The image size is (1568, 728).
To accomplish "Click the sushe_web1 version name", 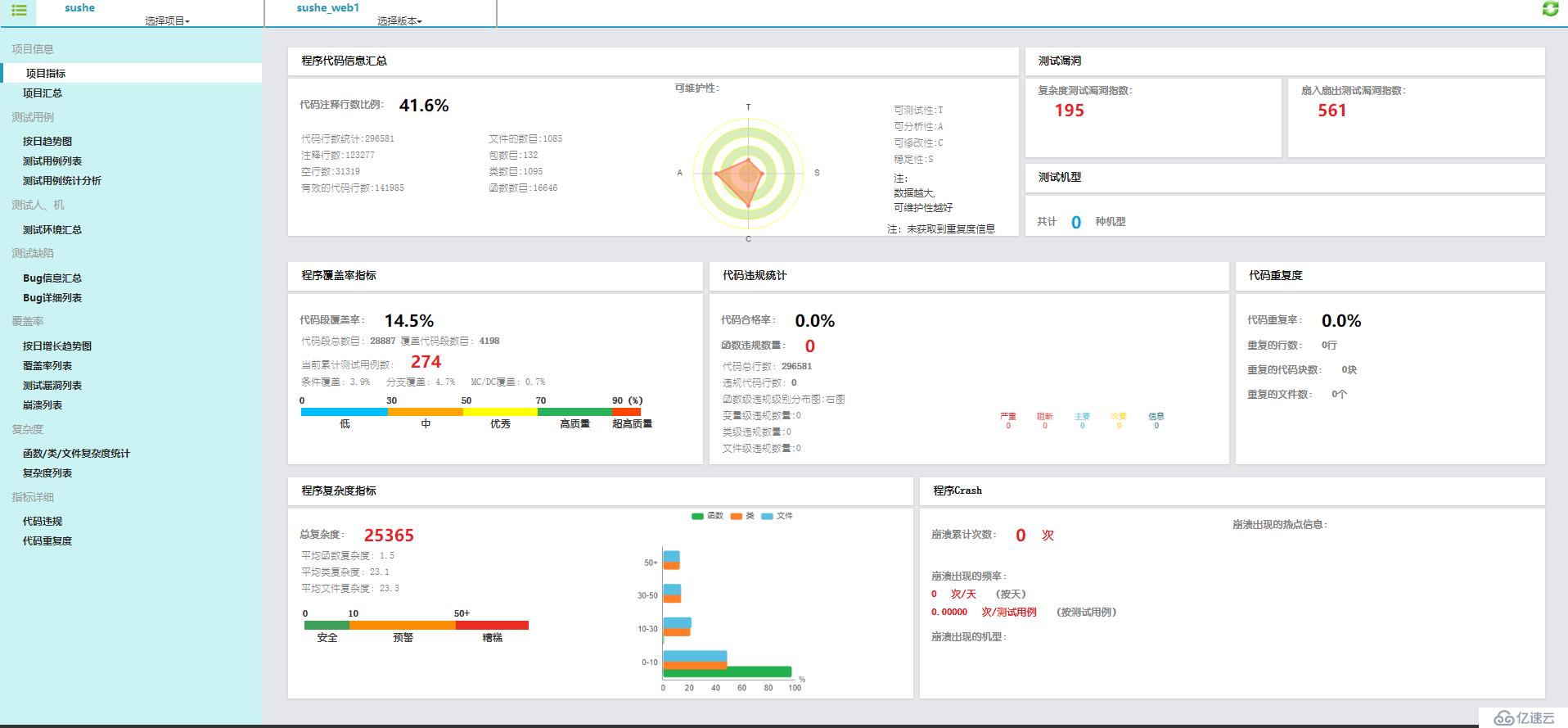I will pyautogui.click(x=327, y=7).
